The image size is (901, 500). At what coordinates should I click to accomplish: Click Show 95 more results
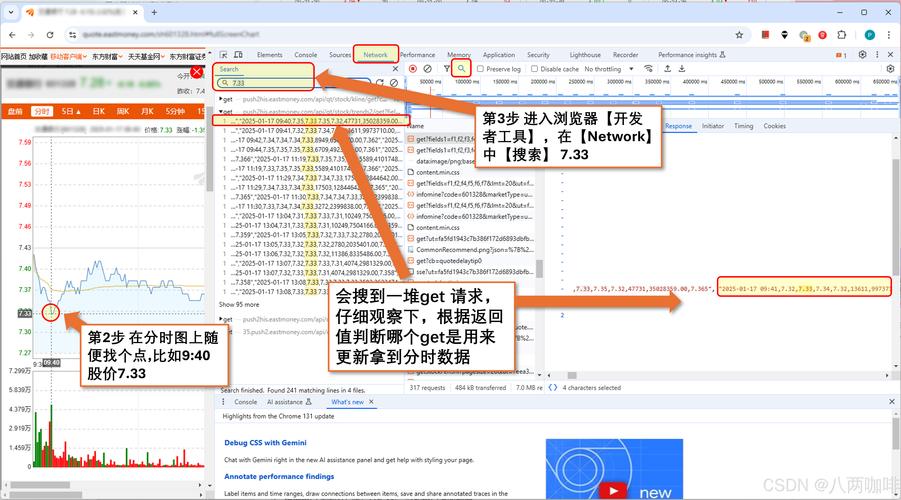coord(238,305)
